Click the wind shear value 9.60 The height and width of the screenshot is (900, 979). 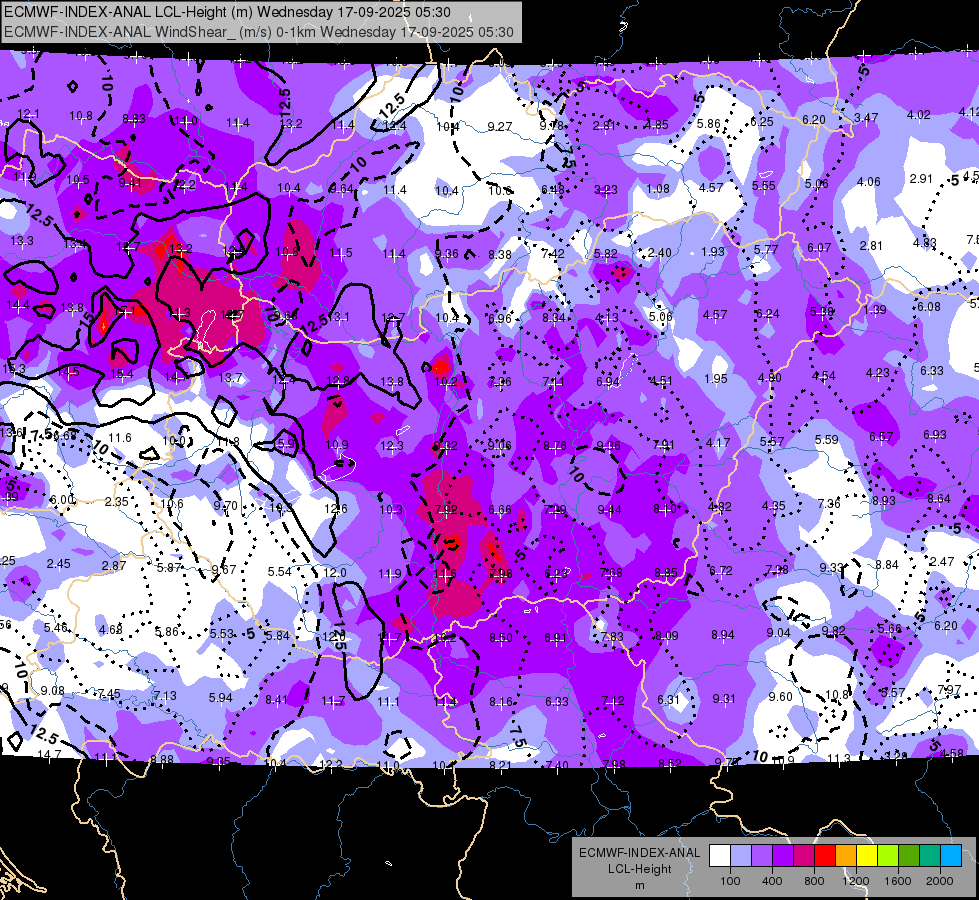(780, 696)
